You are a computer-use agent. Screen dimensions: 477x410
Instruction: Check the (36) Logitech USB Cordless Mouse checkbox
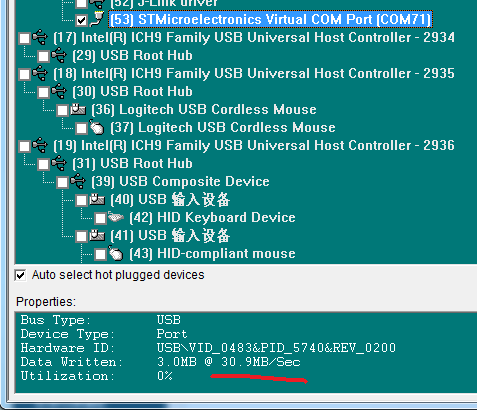click(63, 110)
